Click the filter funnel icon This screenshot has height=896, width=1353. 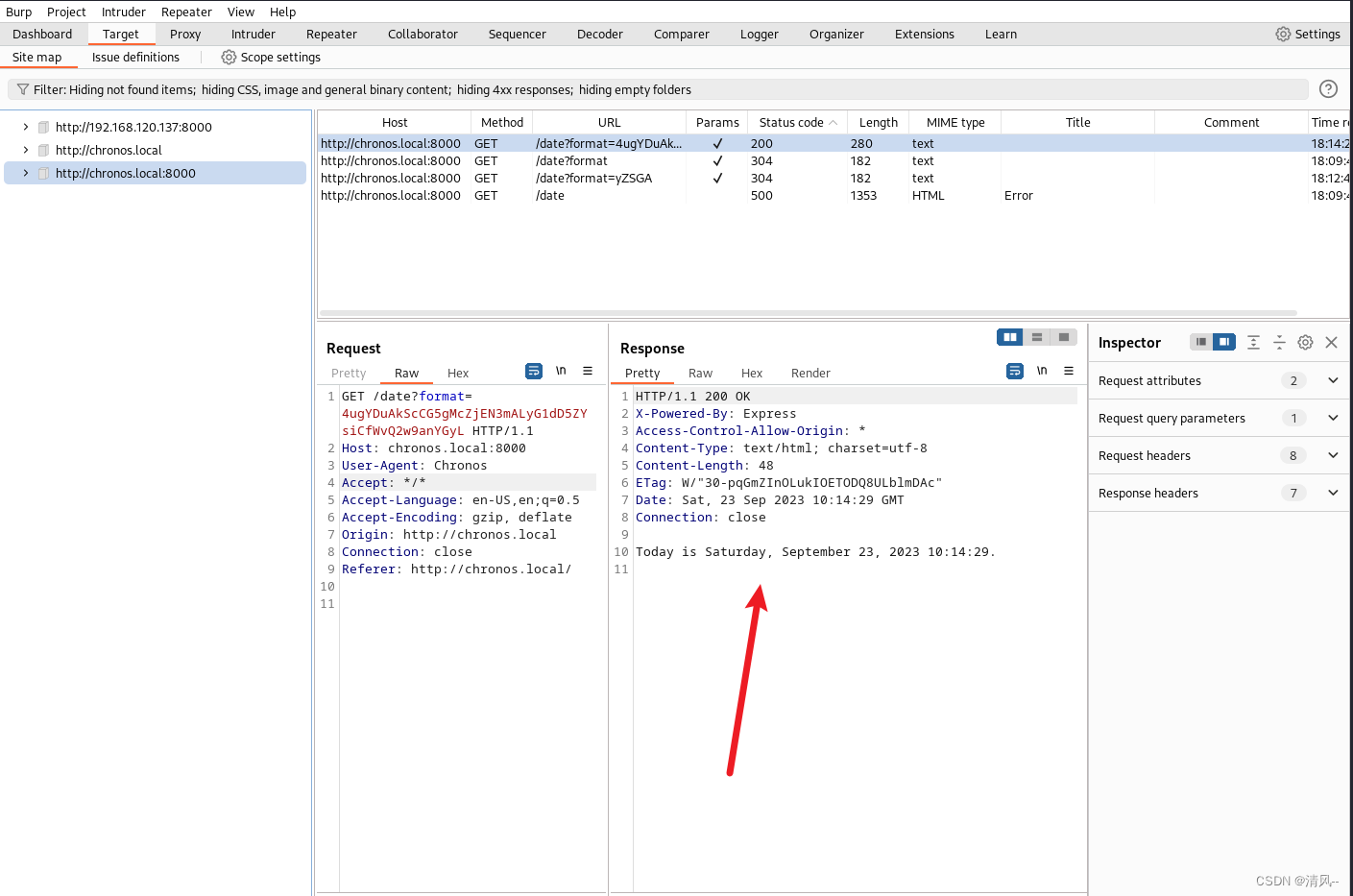(23, 89)
